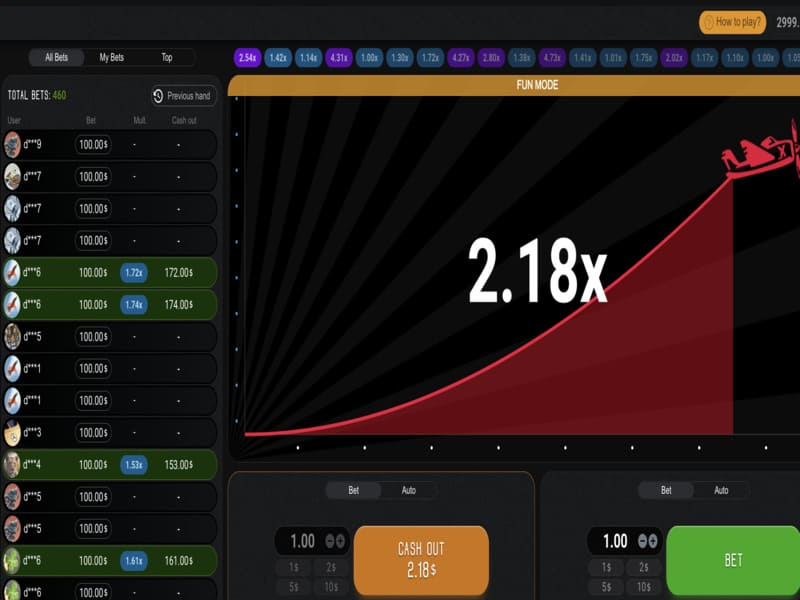Click the plus icon in the left bet panel

point(341,541)
